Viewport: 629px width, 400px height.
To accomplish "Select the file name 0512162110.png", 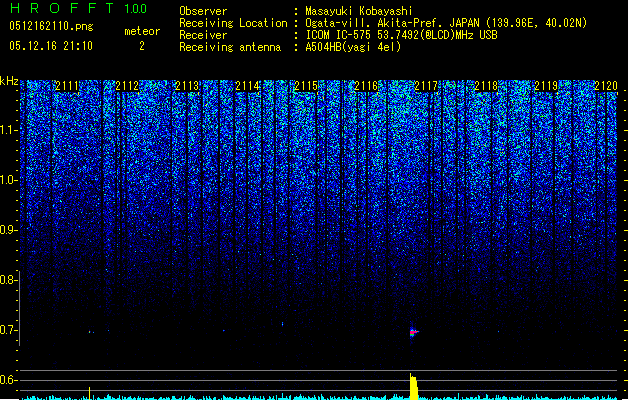I will tap(51, 27).
